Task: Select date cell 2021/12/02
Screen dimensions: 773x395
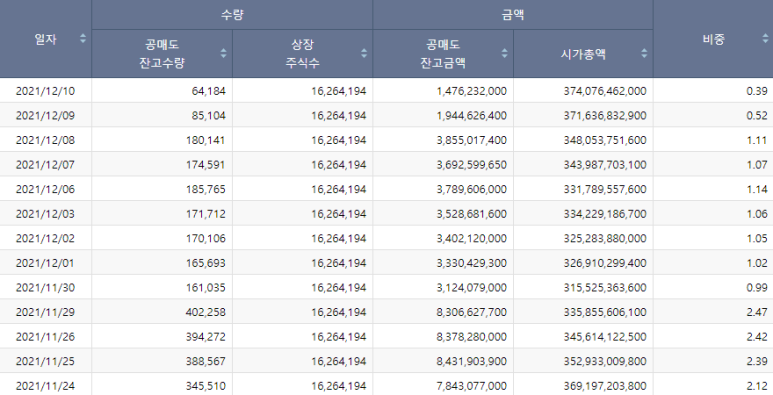Action: coord(45,239)
